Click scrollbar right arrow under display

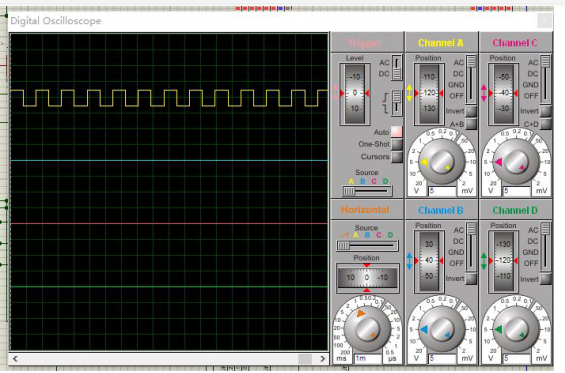[x=322, y=359]
